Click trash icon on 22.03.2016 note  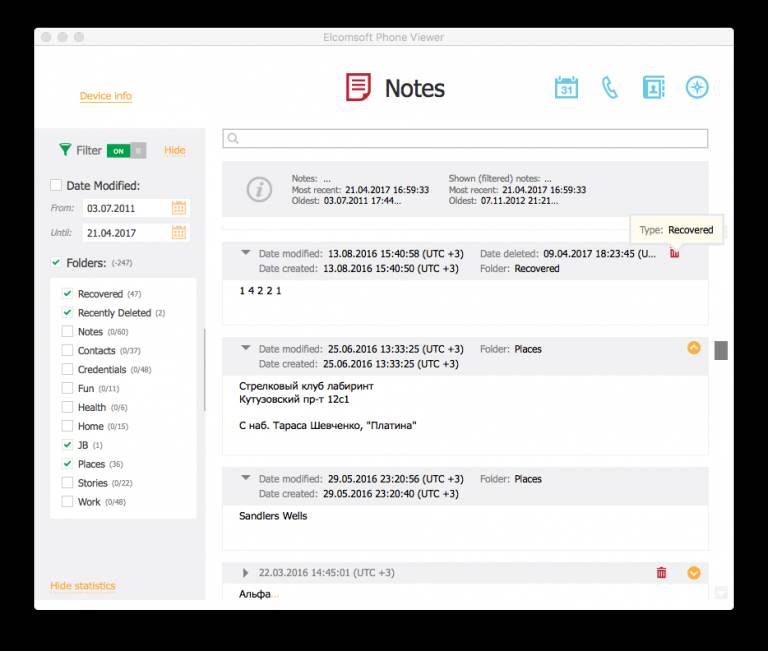(661, 573)
